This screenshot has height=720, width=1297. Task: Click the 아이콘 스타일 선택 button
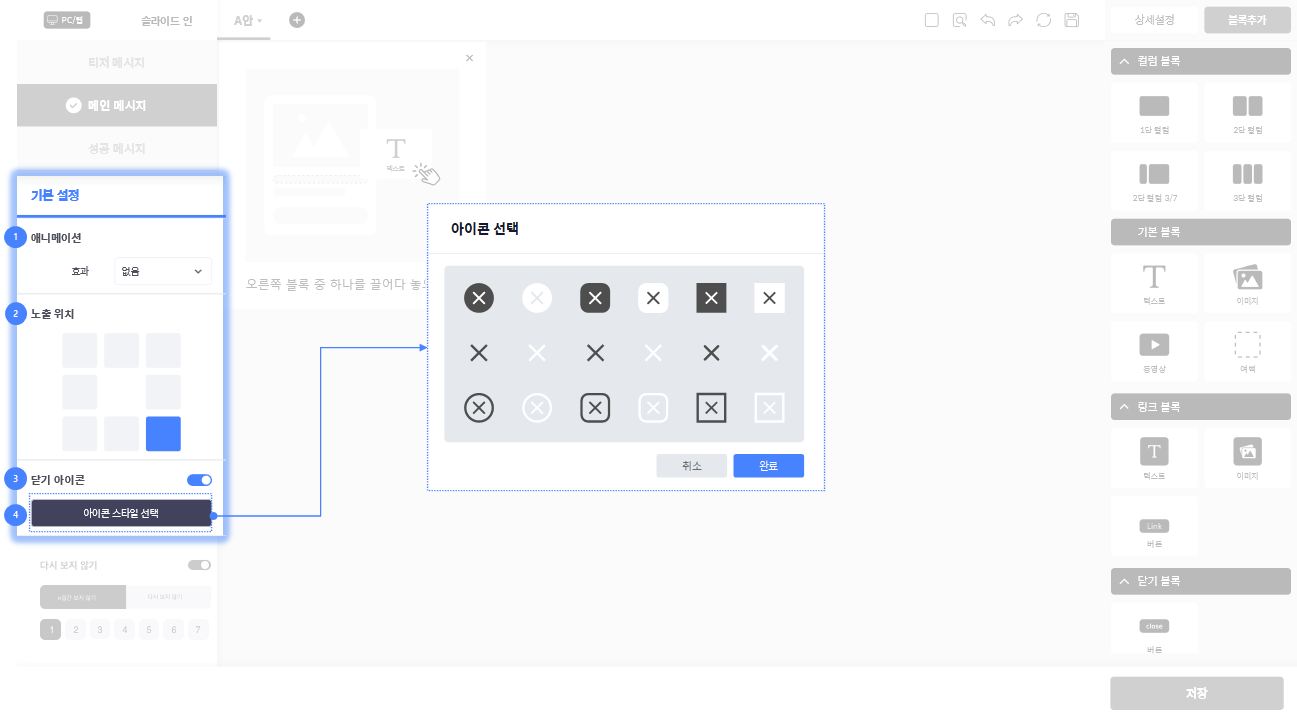click(x=121, y=513)
